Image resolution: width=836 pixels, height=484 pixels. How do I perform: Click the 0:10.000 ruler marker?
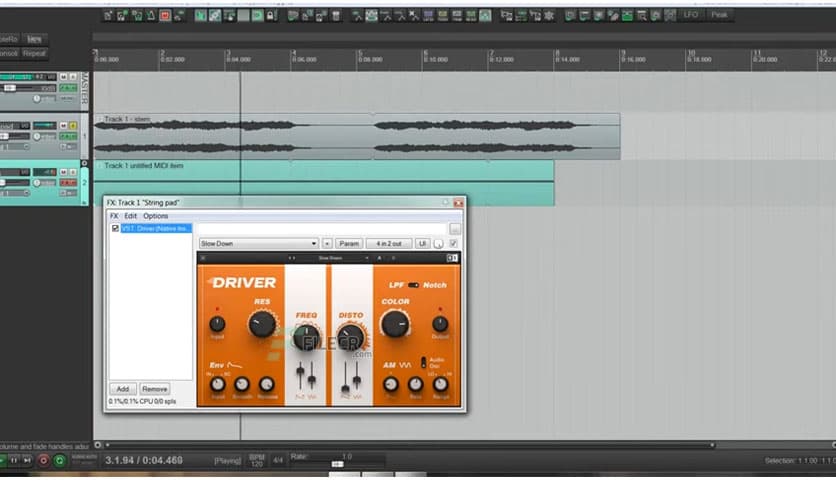435,59
